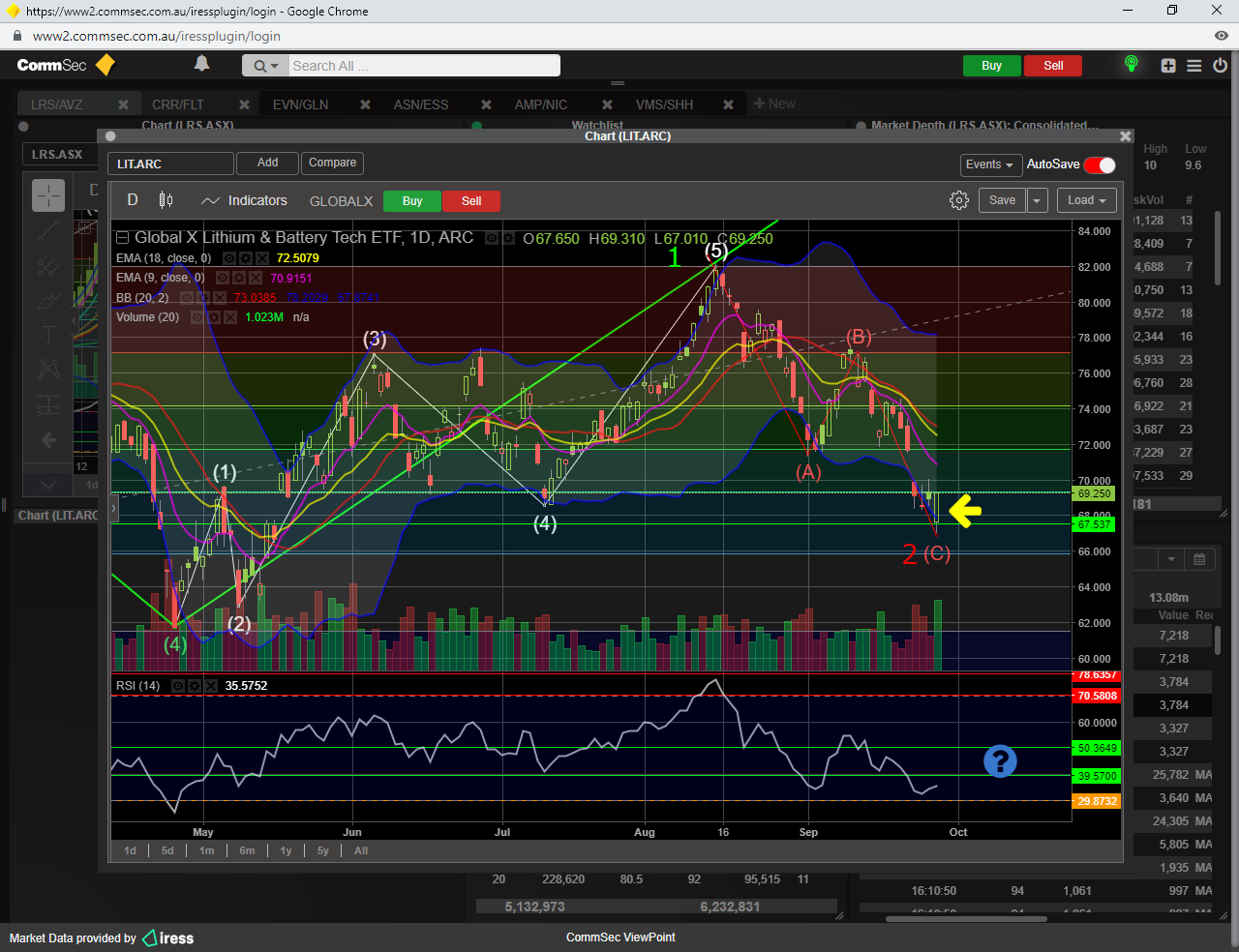Screen dimensions: 1239x952
Task: Switch to the EVN/GLN tab
Action: coord(300,104)
